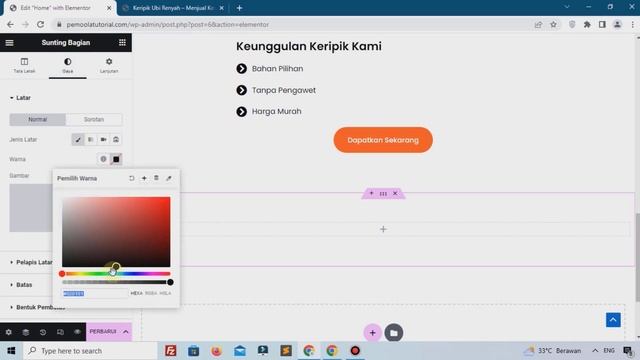This screenshot has height=360, width=640.
Task: Switch to the Gaya tab
Action: 67,65
